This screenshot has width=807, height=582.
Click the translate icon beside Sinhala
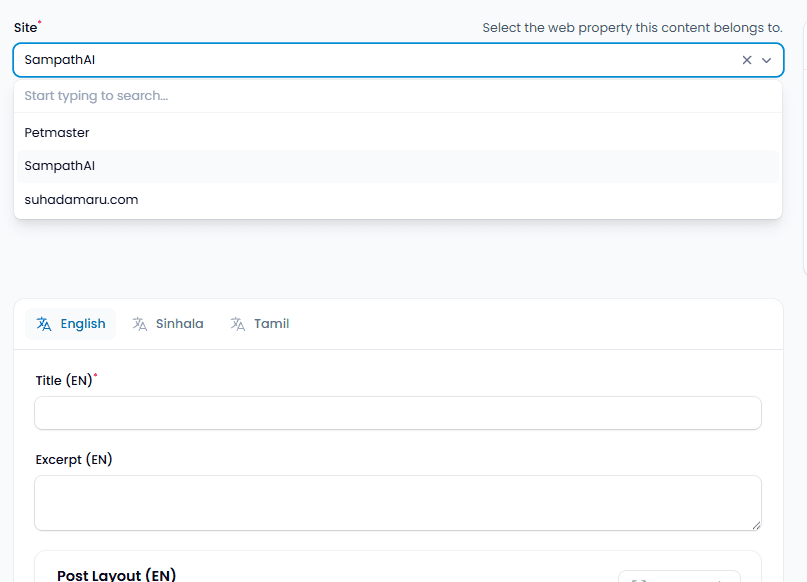point(139,324)
